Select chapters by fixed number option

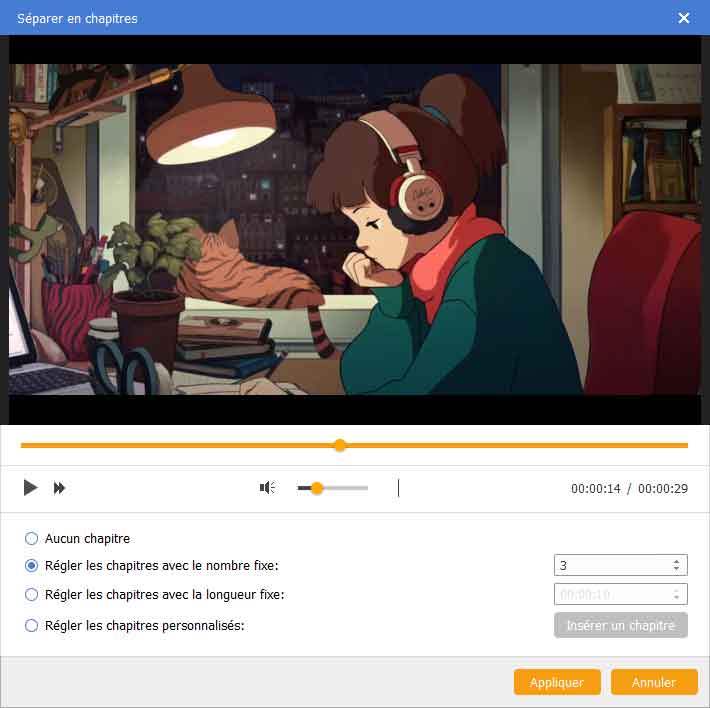32,566
